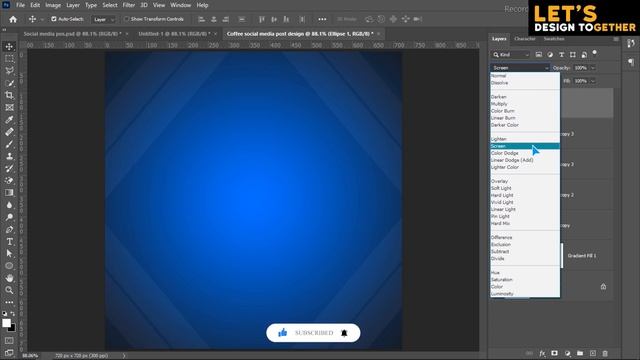The image size is (640, 360).
Task: Toggle type layer filter icon
Action: tap(561, 54)
